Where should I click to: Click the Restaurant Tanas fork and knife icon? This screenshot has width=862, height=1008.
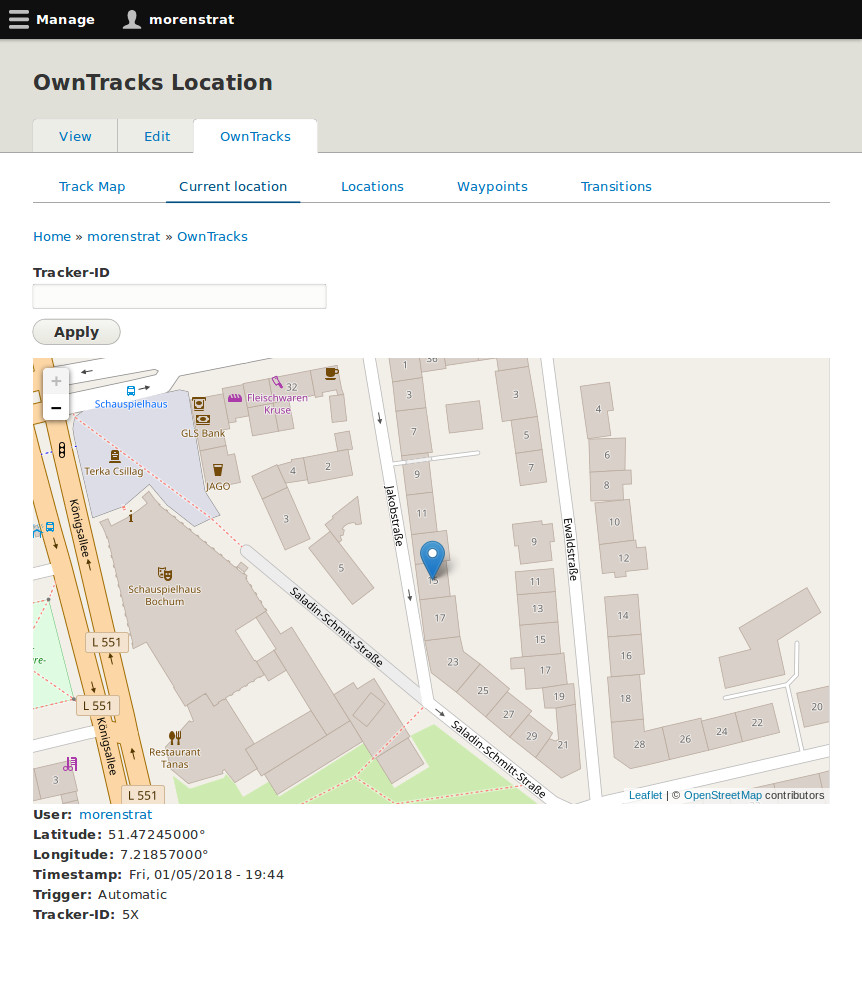[x=175, y=737]
